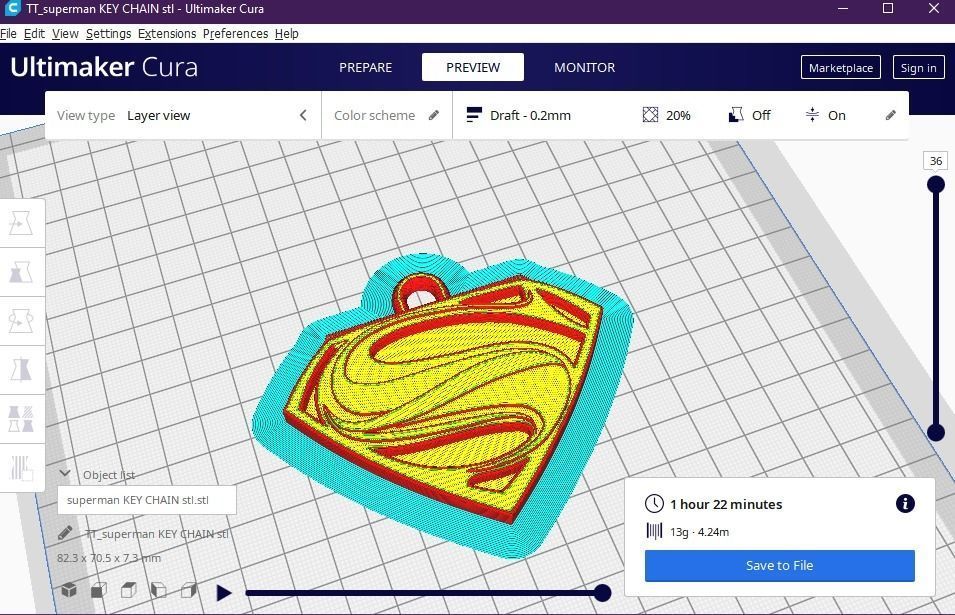
Task: Switch to 3D perspective view cube
Action: [x=69, y=589]
